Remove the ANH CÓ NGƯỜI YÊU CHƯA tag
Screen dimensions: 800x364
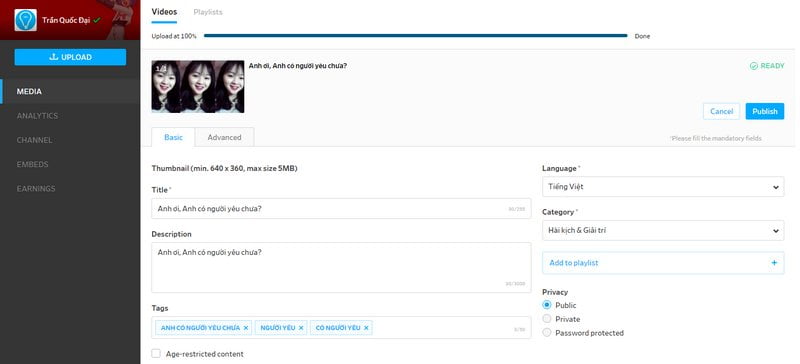246,328
